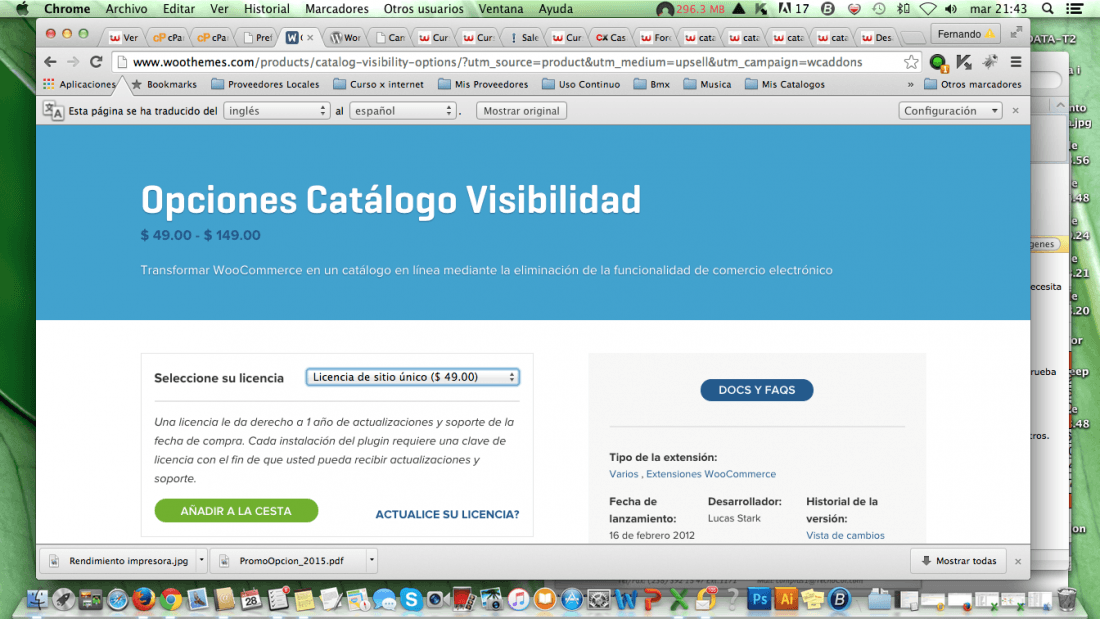This screenshot has width=1100, height=619.
Task: Open the Mis Catalogos bookmark folder
Action: [x=785, y=84]
